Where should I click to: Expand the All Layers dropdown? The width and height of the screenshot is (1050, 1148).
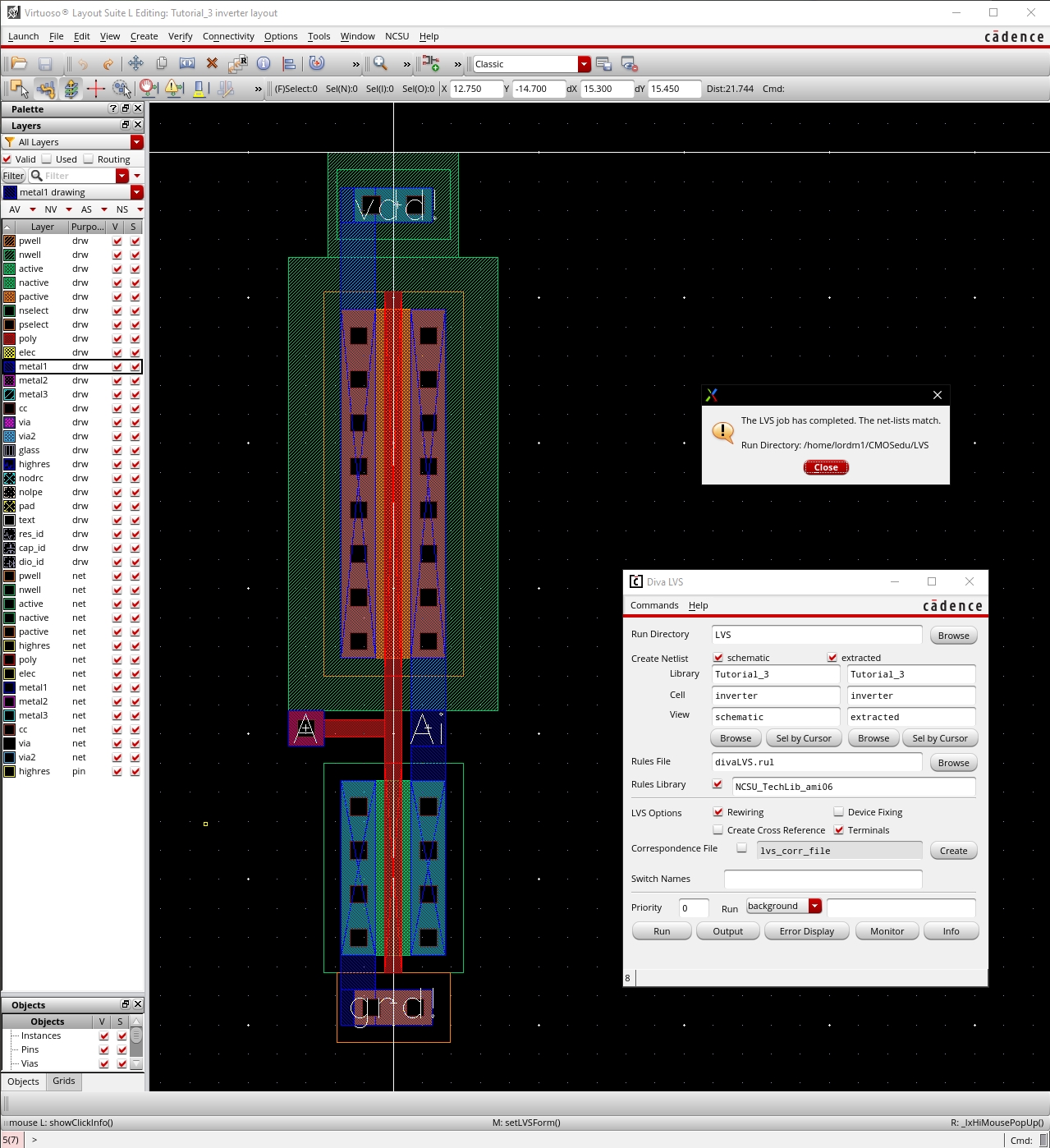136,142
